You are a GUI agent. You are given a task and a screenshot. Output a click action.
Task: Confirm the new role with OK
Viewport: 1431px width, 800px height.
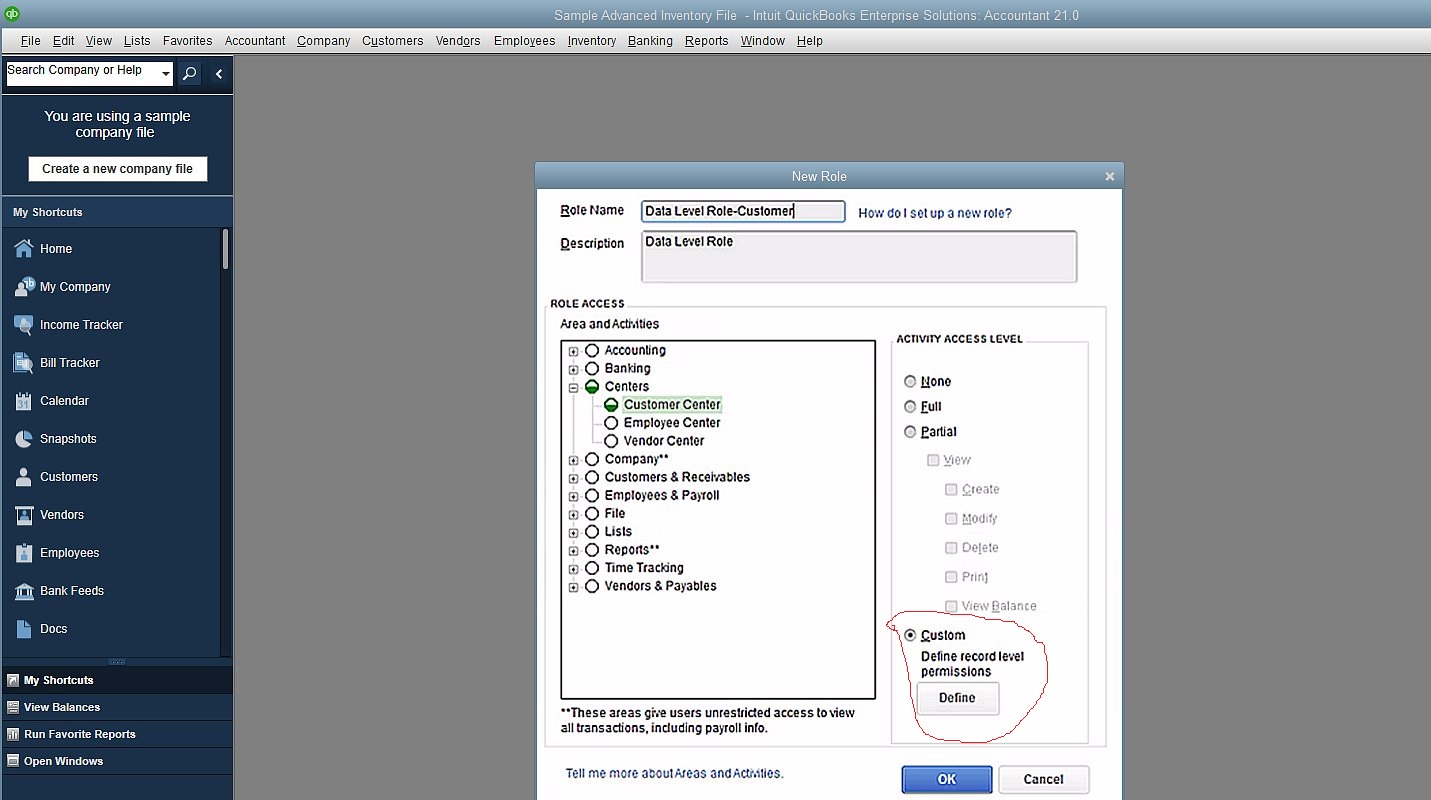point(947,779)
